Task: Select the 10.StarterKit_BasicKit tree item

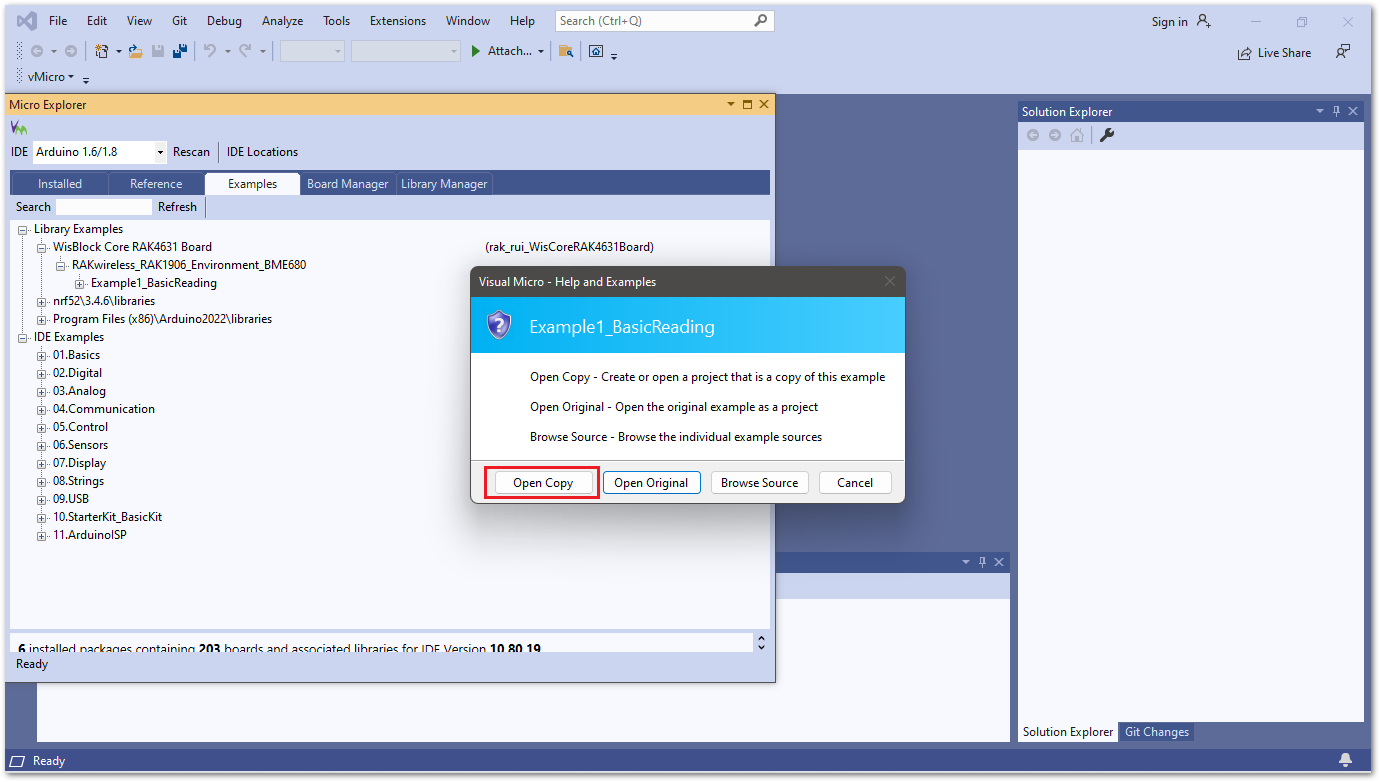Action: pos(107,517)
